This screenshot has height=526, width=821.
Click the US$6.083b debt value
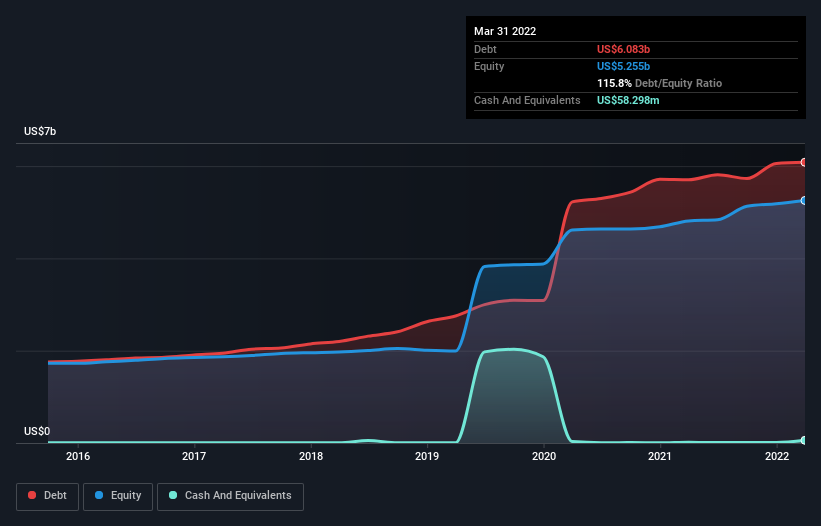(x=623, y=49)
